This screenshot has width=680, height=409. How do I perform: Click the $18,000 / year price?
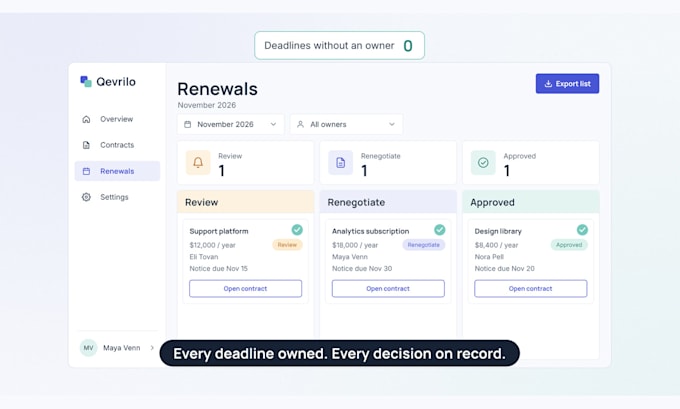tap(355, 245)
